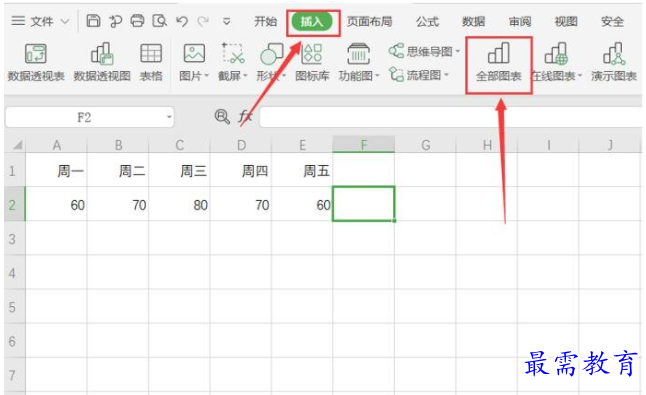Select column F header

364,145
